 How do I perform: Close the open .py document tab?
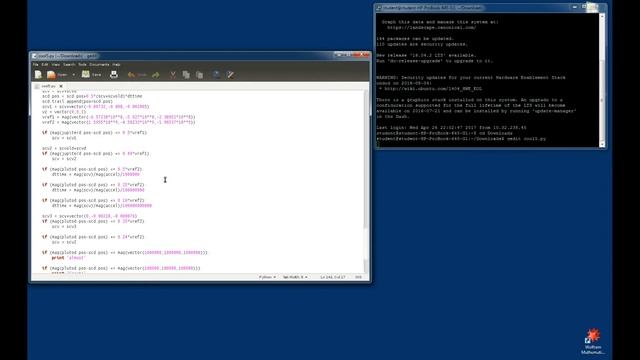(61, 86)
